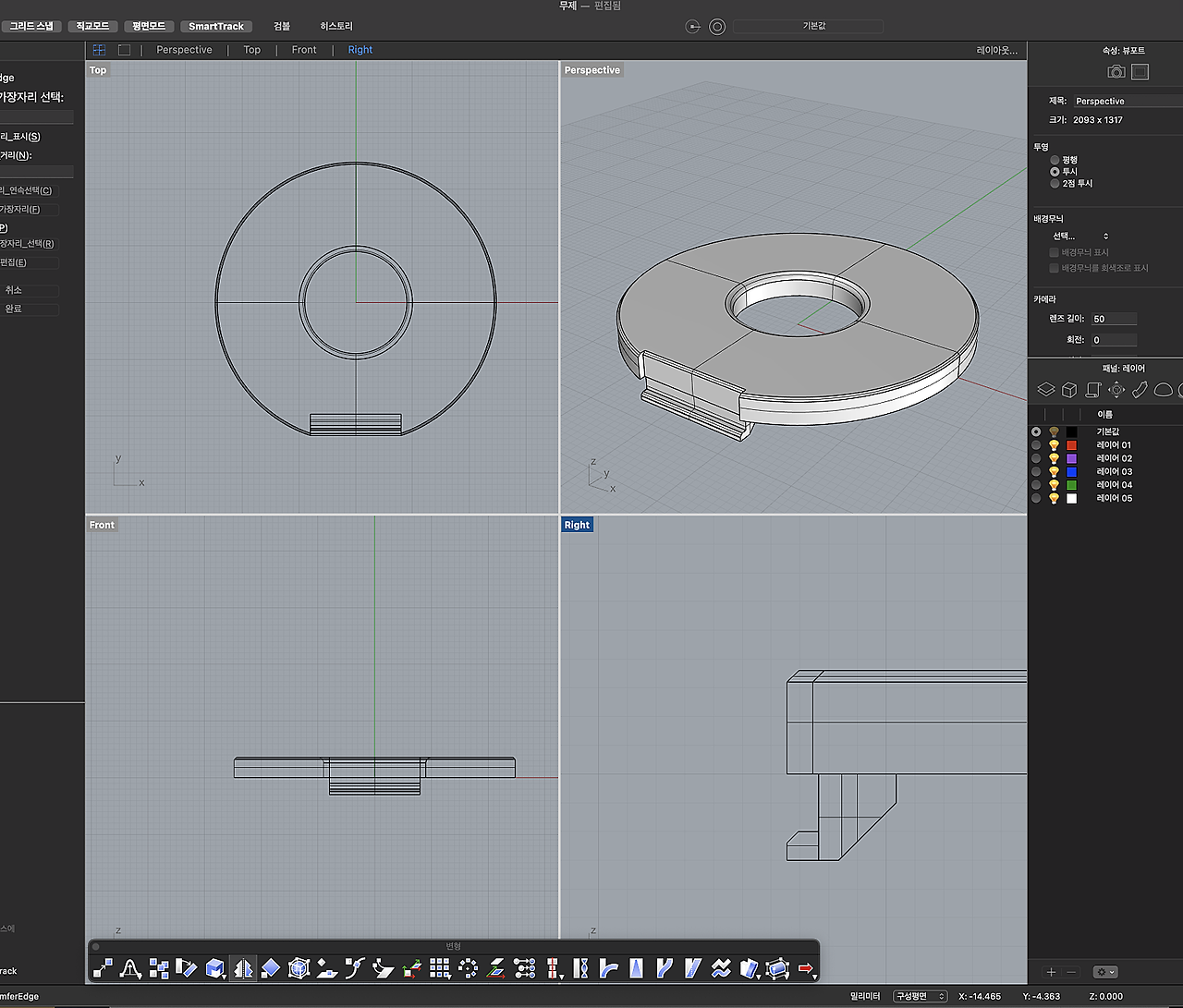Select the text-curve icon in transform toolbar
The height and width of the screenshot is (1008, 1183).
coord(130,968)
